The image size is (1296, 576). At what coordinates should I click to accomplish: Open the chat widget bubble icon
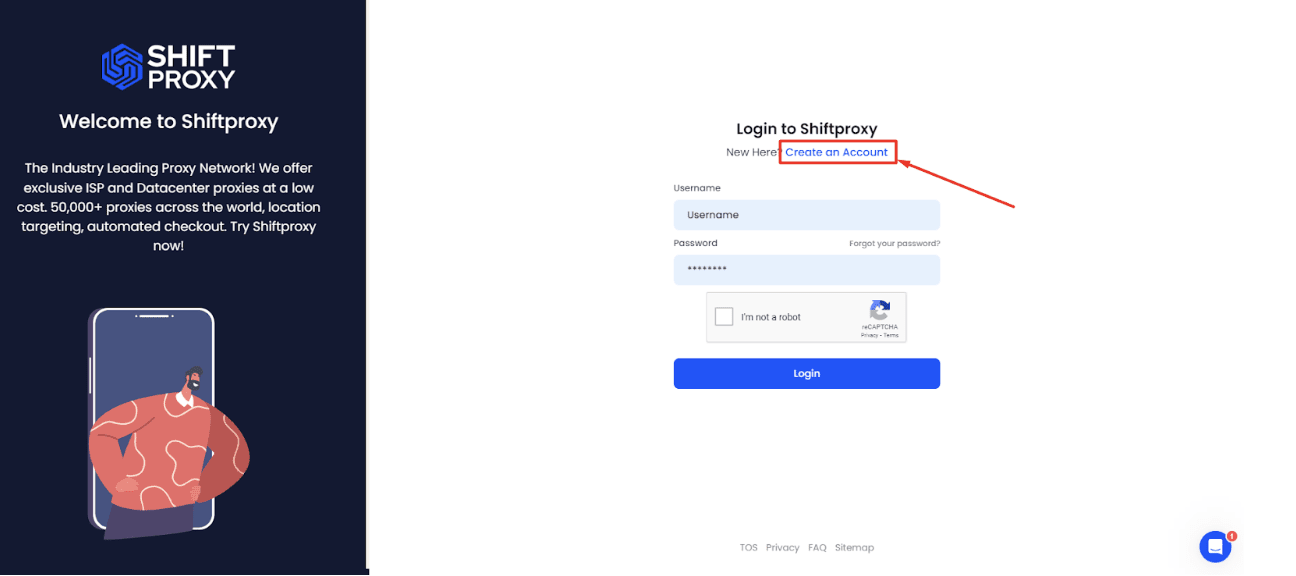point(1215,547)
